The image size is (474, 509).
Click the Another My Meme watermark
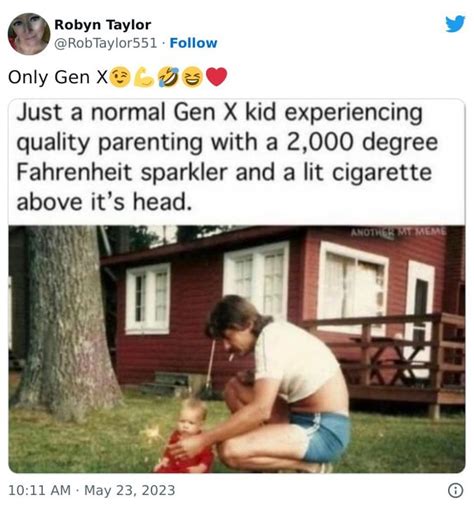(x=398, y=232)
